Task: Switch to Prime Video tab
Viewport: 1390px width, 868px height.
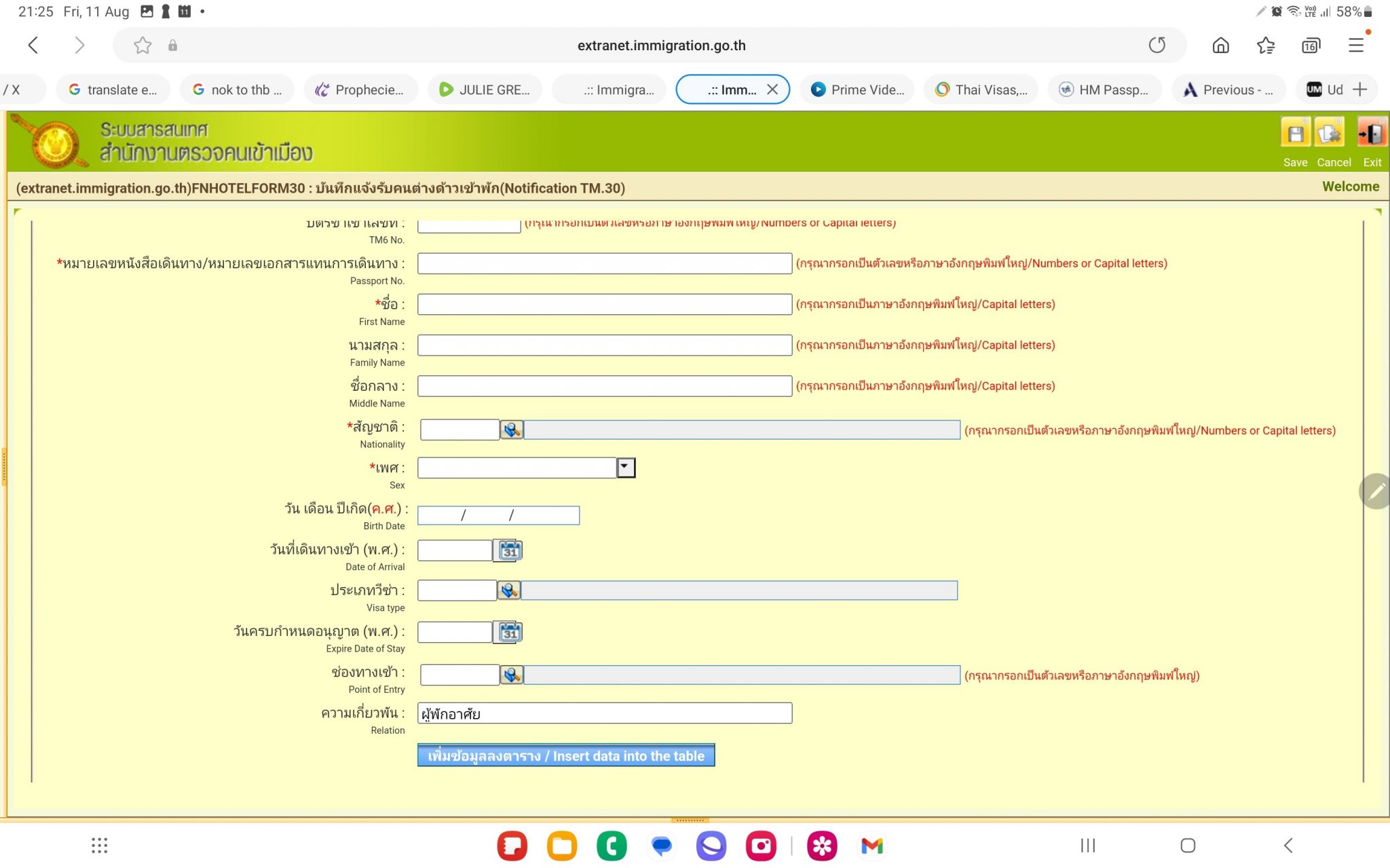Action: click(858, 90)
